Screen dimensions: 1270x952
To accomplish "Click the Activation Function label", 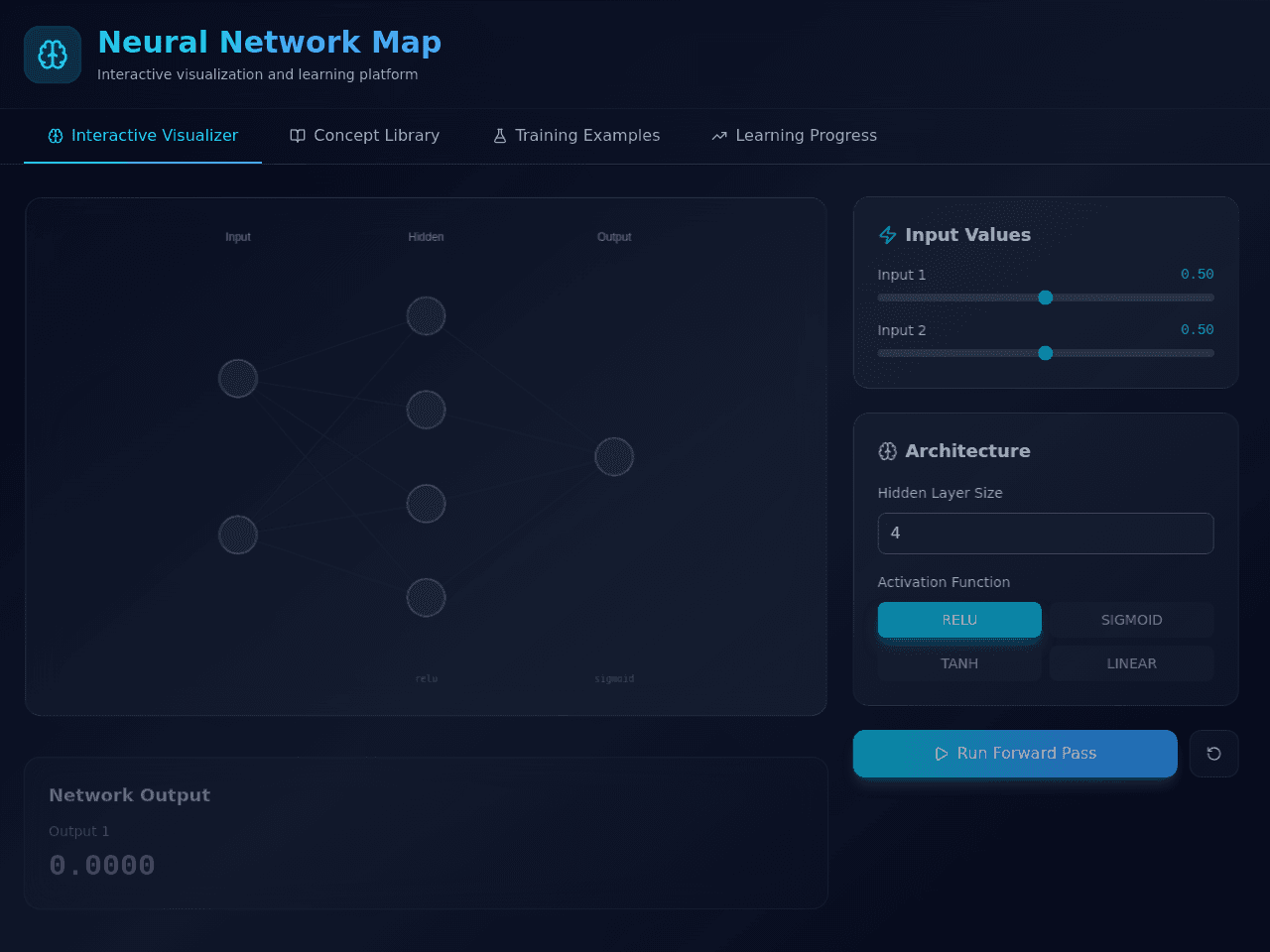I will point(944,582).
